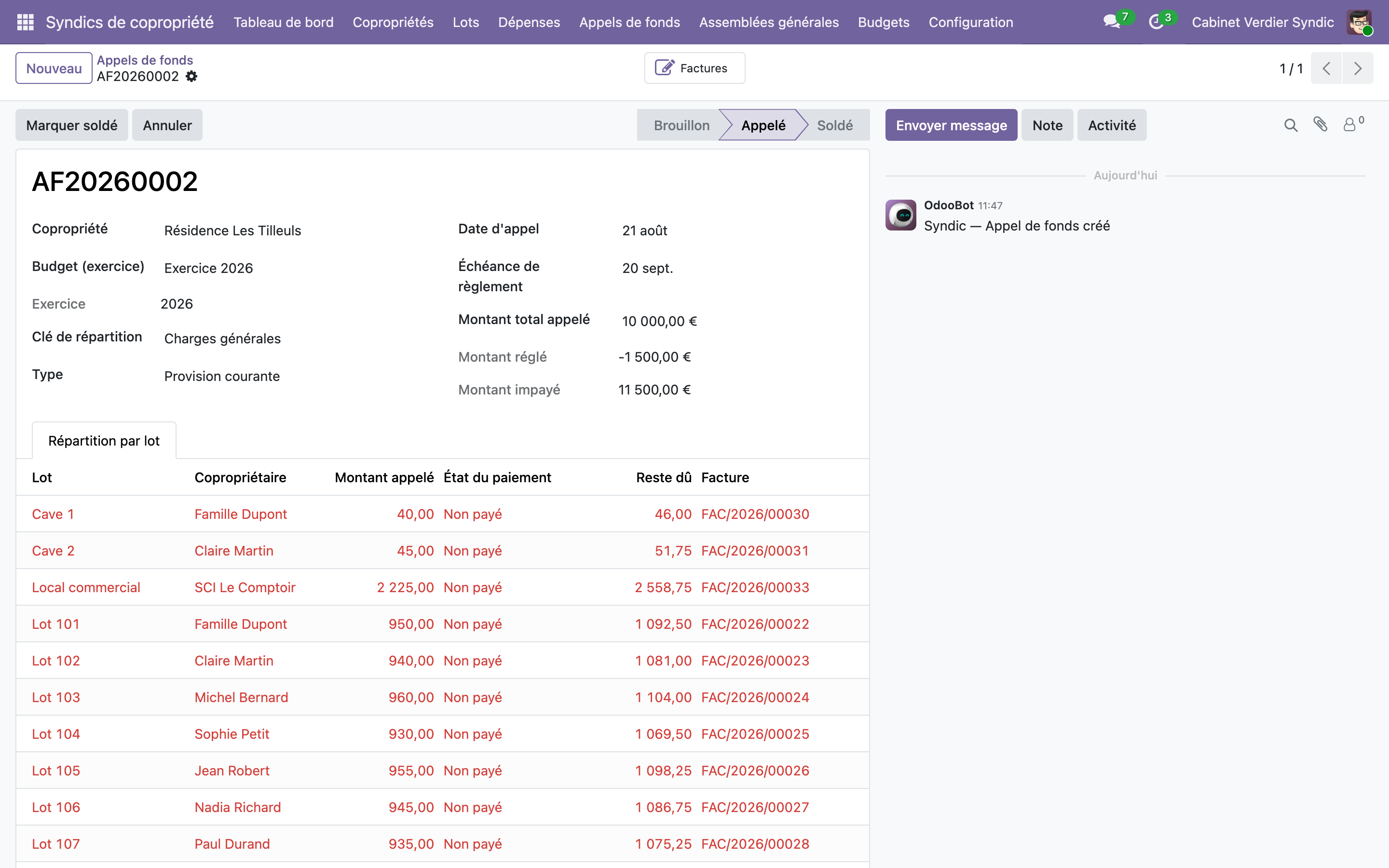Click the Lot 103 row
The height and width of the screenshot is (868, 1389).
[443, 697]
